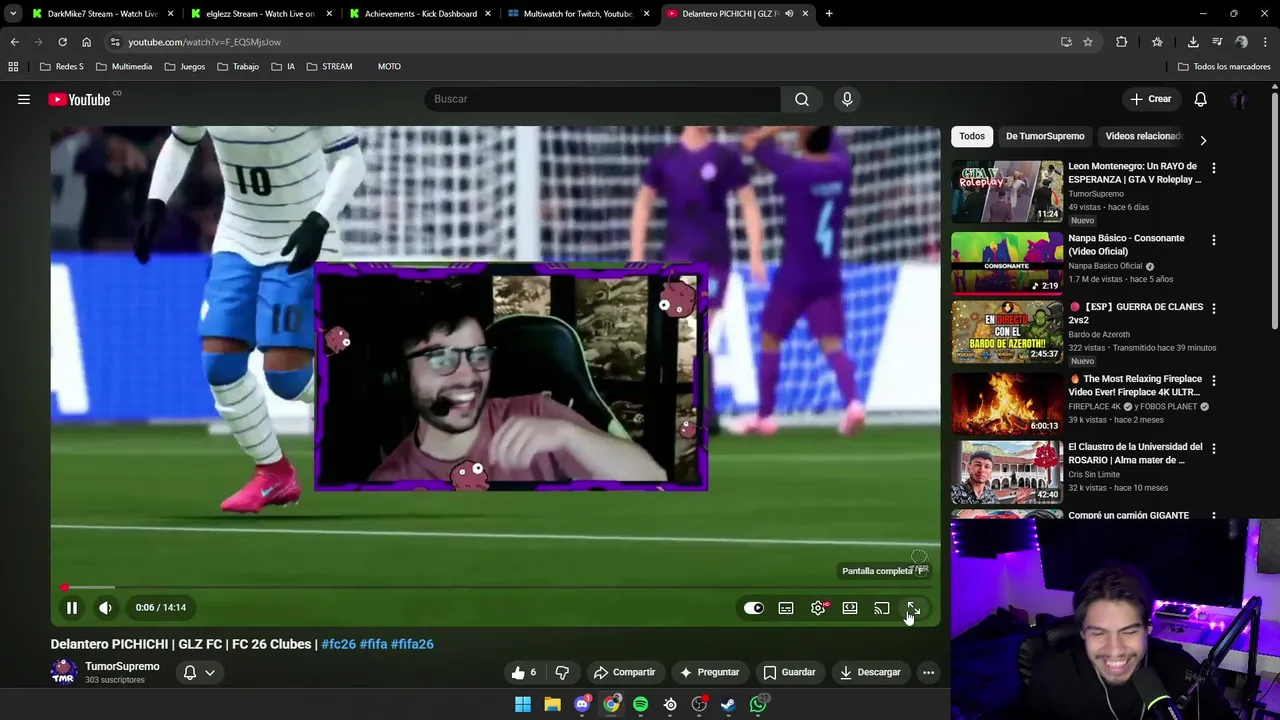Open El Claustro Universidad del Rosario title
Screen dimensions: 1280x720
pos(1135,453)
